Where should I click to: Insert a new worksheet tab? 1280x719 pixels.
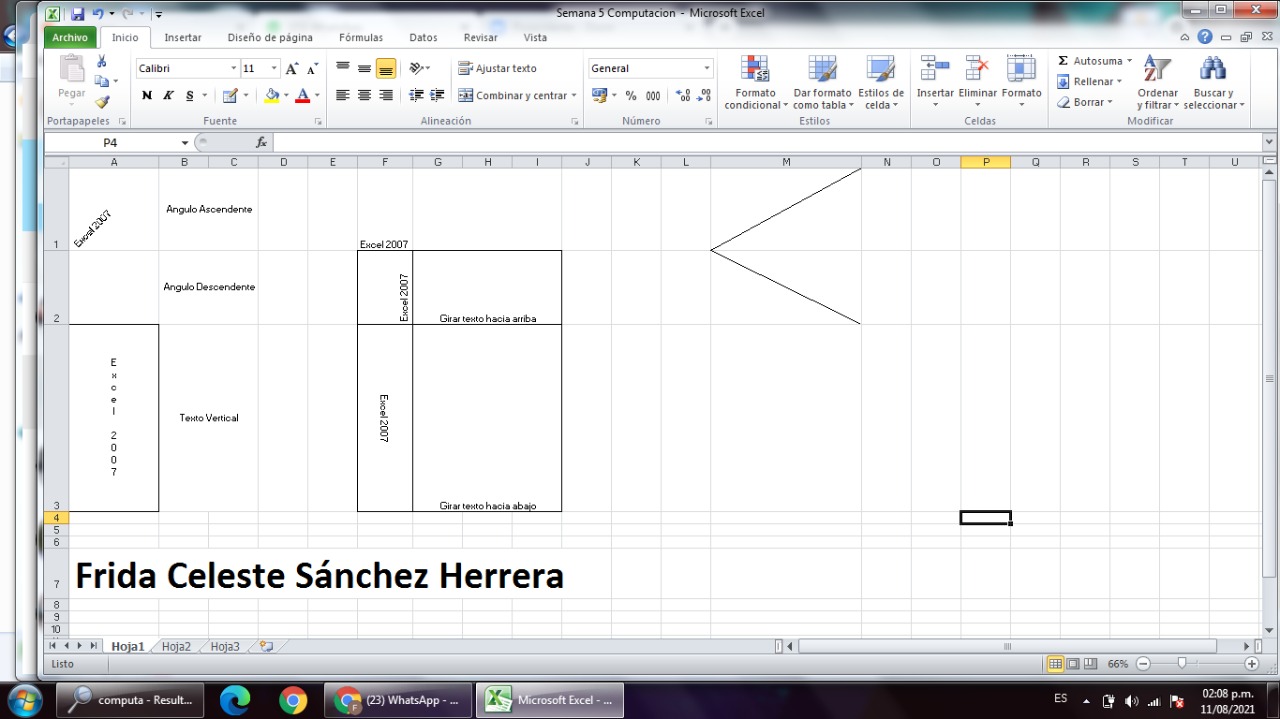point(266,647)
